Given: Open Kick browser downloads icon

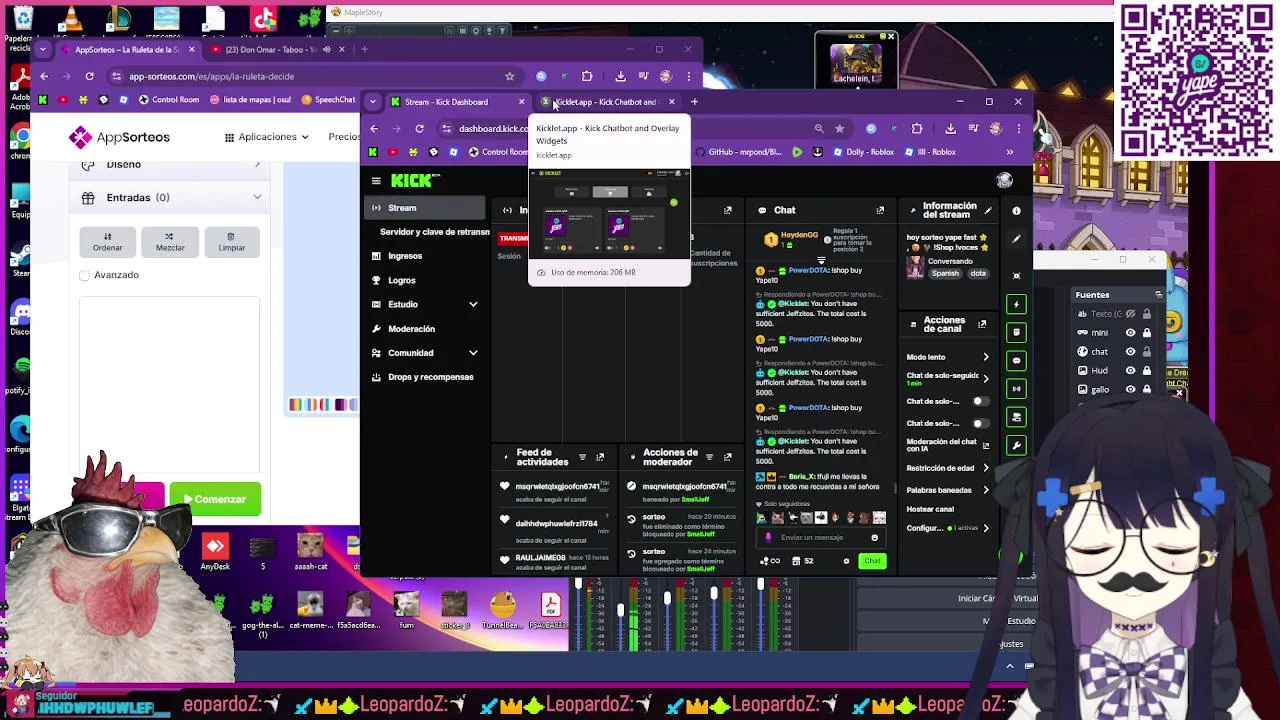Looking at the screenshot, I should [950, 129].
